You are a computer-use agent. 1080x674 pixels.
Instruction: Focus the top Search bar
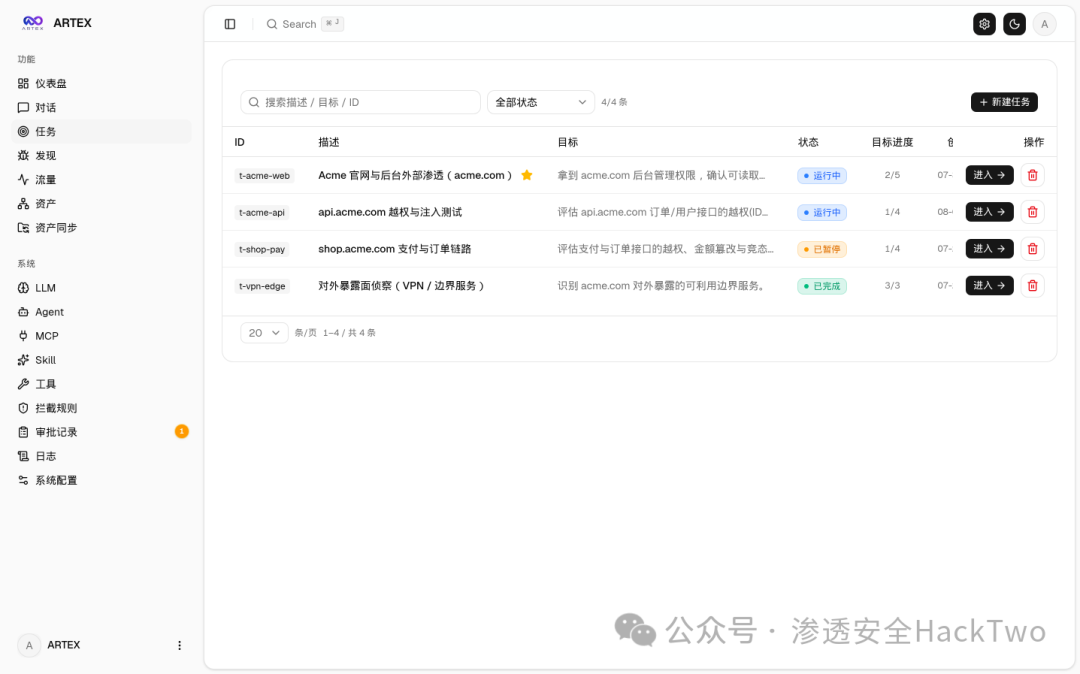click(x=304, y=24)
